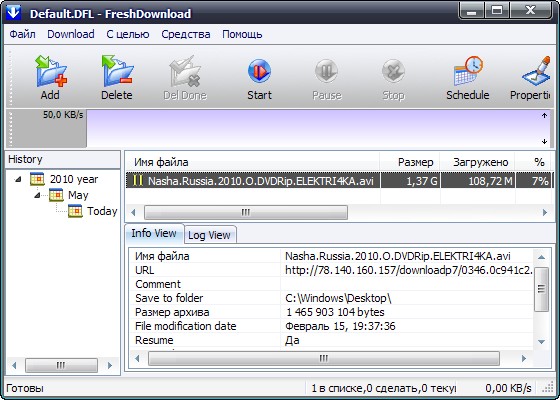Click the Delete download toolbar icon
Image resolution: width=560 pixels, height=400 pixels.
point(118,71)
